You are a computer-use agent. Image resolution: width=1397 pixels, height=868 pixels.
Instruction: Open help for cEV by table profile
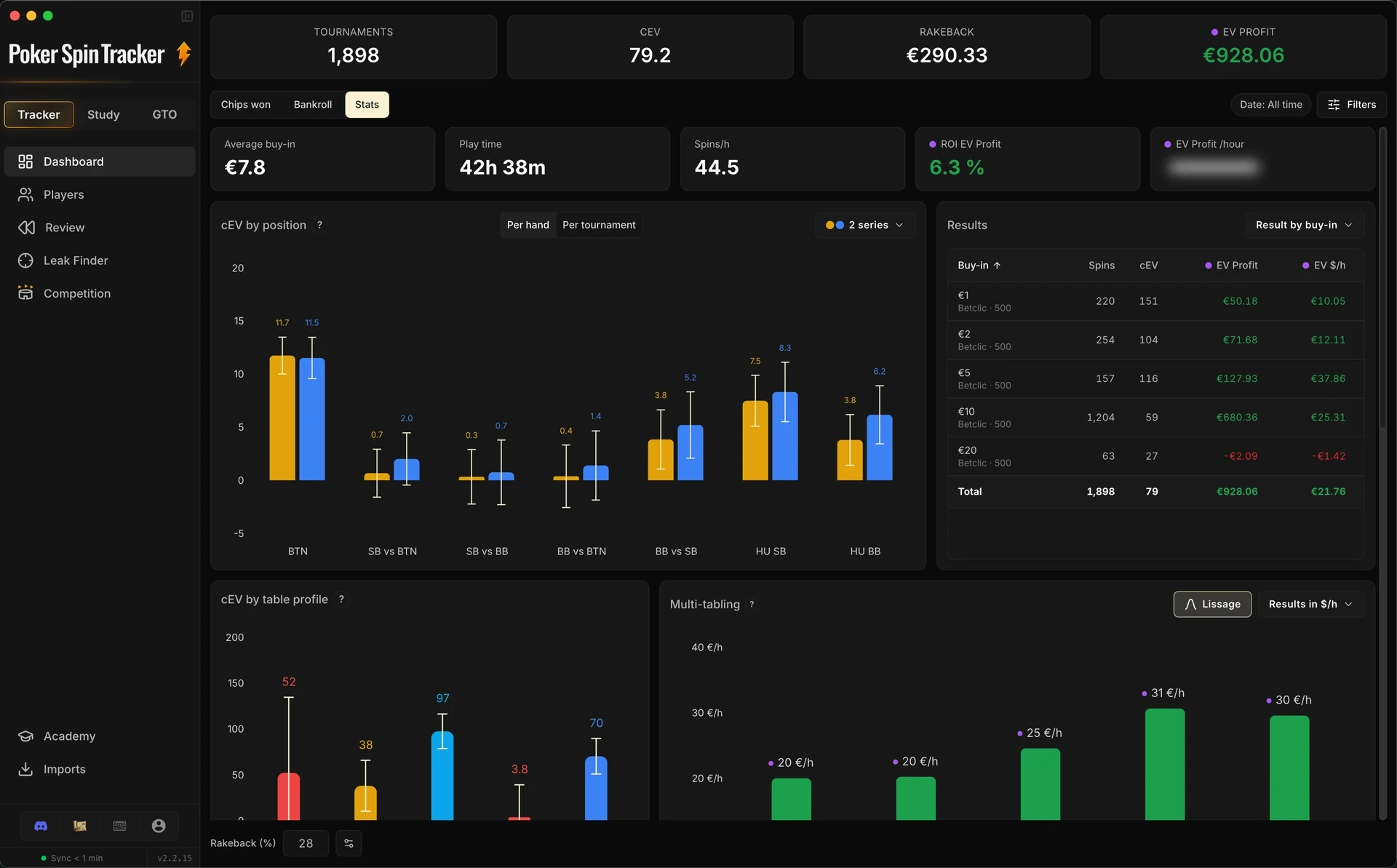pos(341,600)
